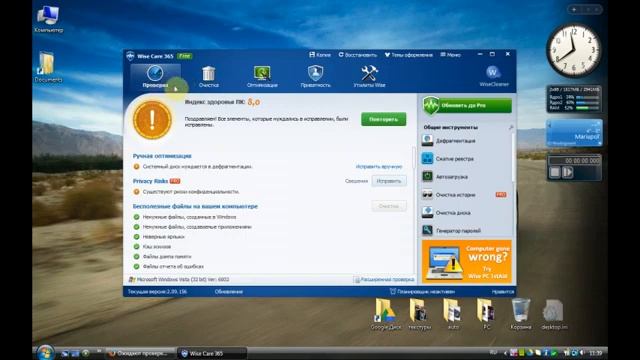640x360 pixels.
Task: Click the Windows-created junk files row
Action: pyautogui.click(x=185, y=217)
